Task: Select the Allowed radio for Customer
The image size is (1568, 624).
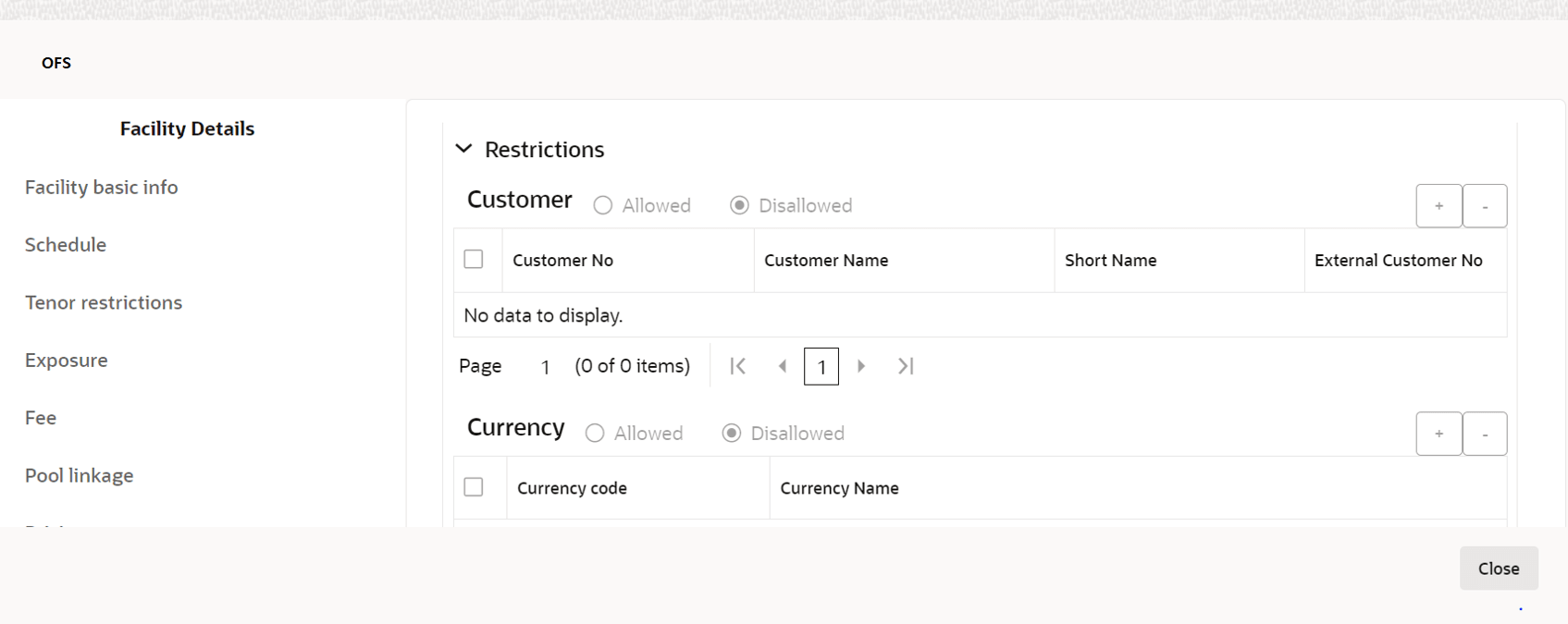Action: click(x=603, y=205)
